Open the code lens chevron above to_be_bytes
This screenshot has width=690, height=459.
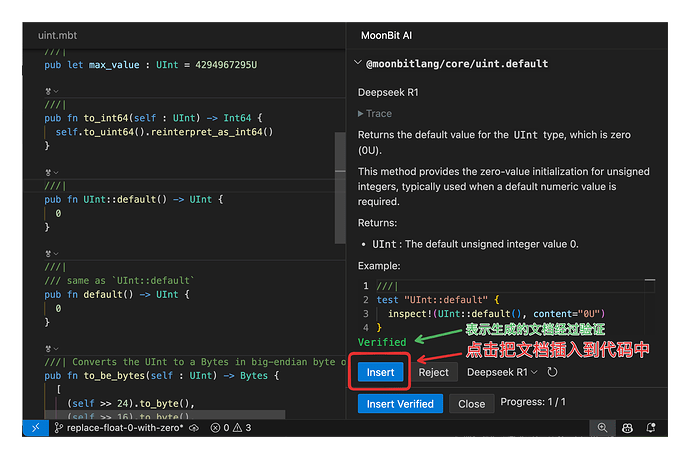(56, 349)
